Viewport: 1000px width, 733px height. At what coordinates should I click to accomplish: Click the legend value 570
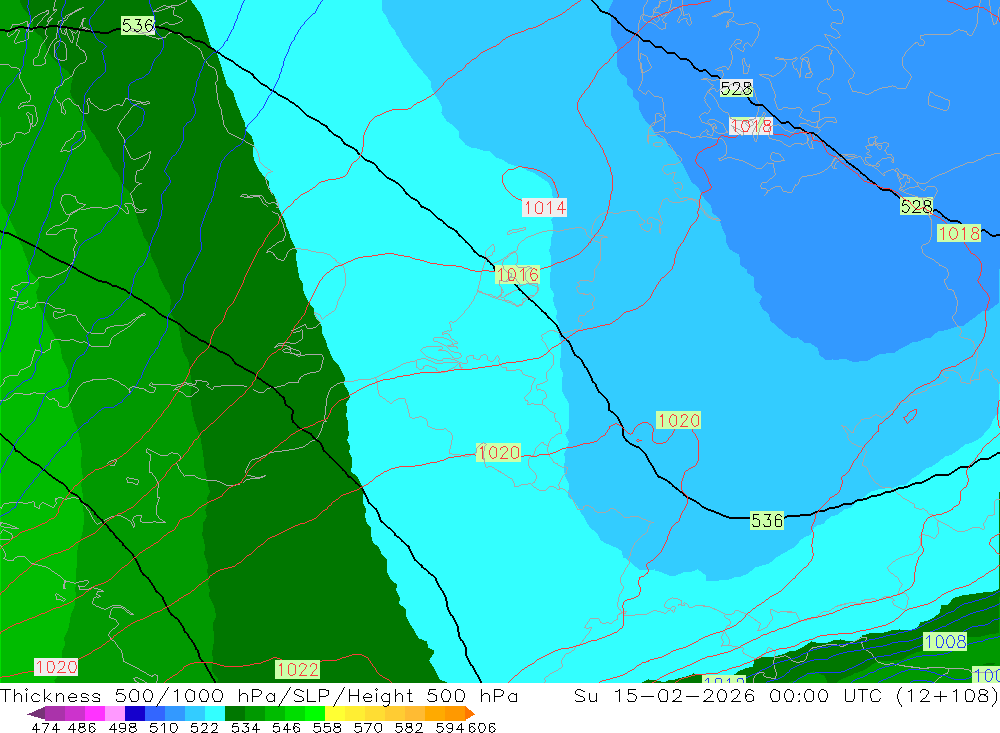pyautogui.click(x=367, y=727)
